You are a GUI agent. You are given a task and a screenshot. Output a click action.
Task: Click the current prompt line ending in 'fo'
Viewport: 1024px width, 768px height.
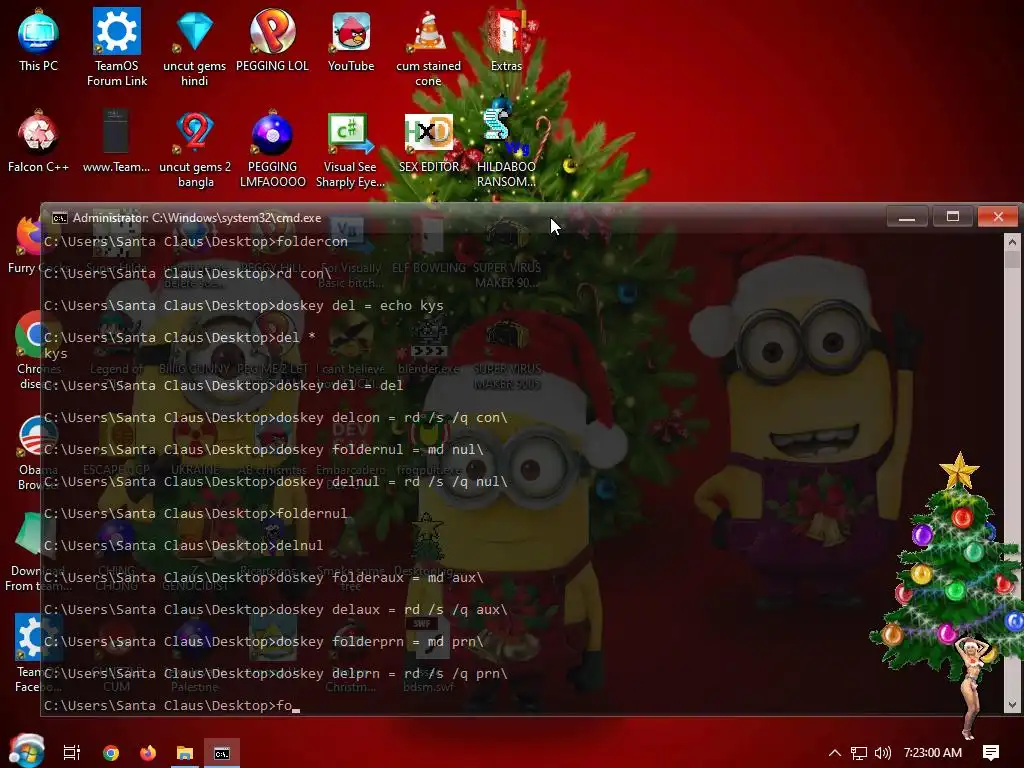click(x=172, y=705)
